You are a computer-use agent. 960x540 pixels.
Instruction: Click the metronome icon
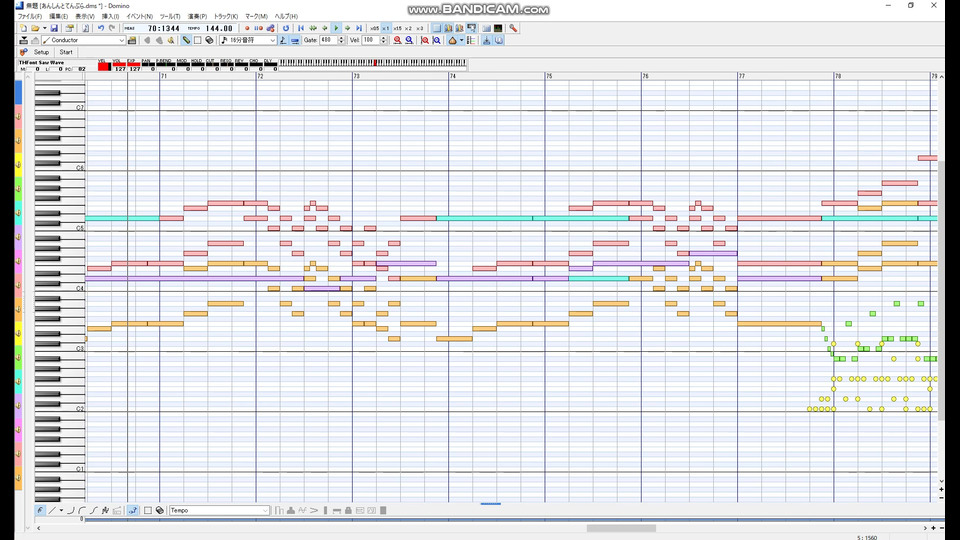click(x=452, y=40)
